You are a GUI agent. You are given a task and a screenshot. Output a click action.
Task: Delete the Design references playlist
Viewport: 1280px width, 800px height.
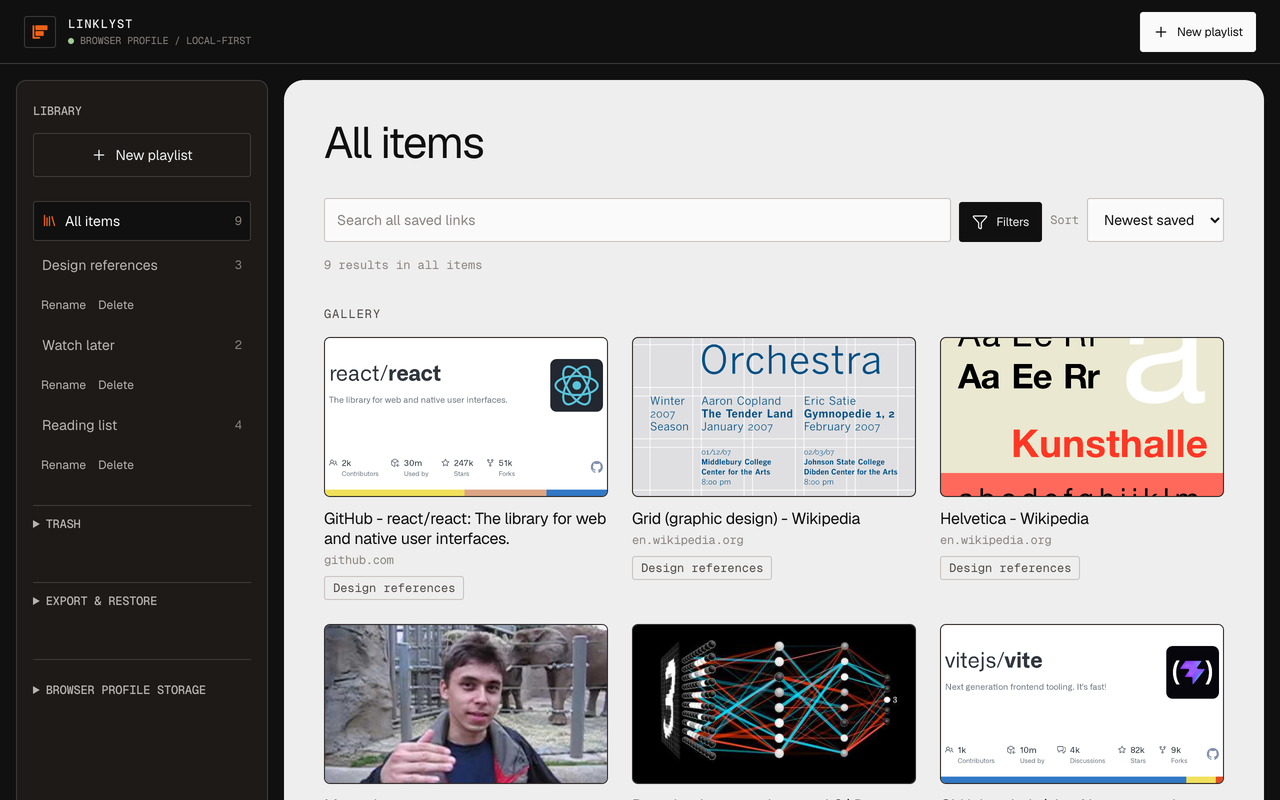click(x=116, y=305)
